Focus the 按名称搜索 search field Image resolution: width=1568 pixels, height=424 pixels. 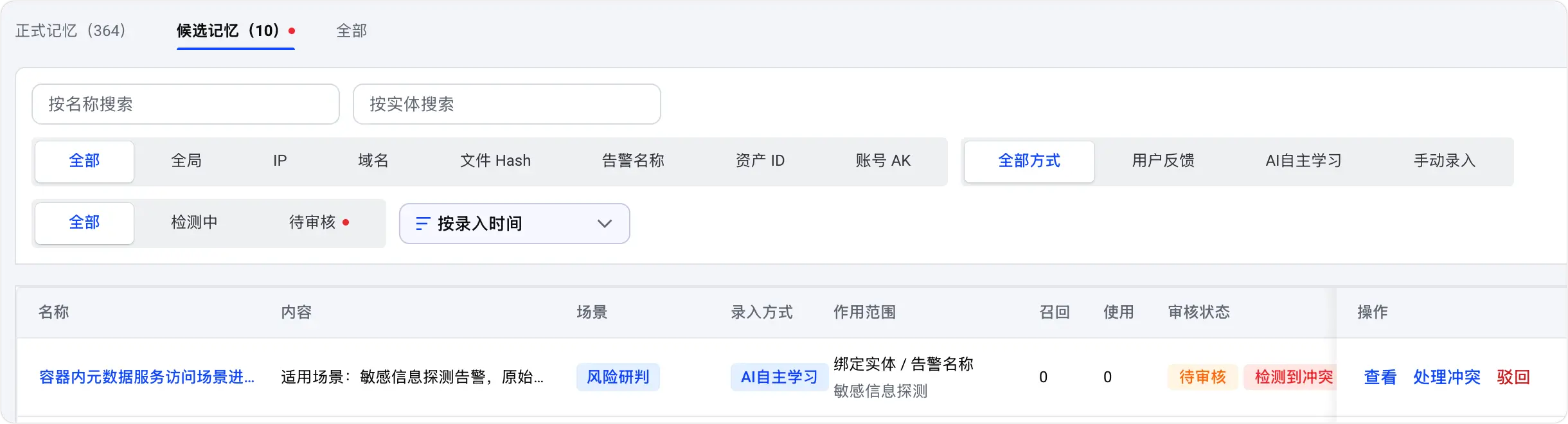click(186, 104)
